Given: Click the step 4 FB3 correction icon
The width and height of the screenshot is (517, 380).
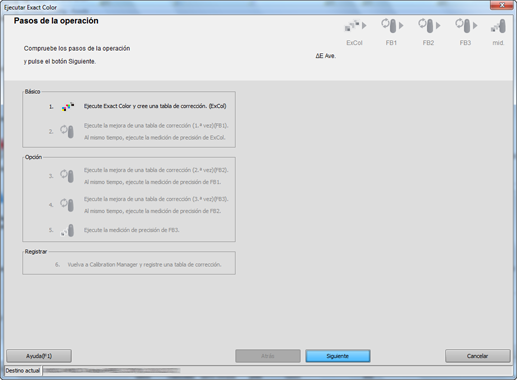Looking at the screenshot, I should click(67, 205).
